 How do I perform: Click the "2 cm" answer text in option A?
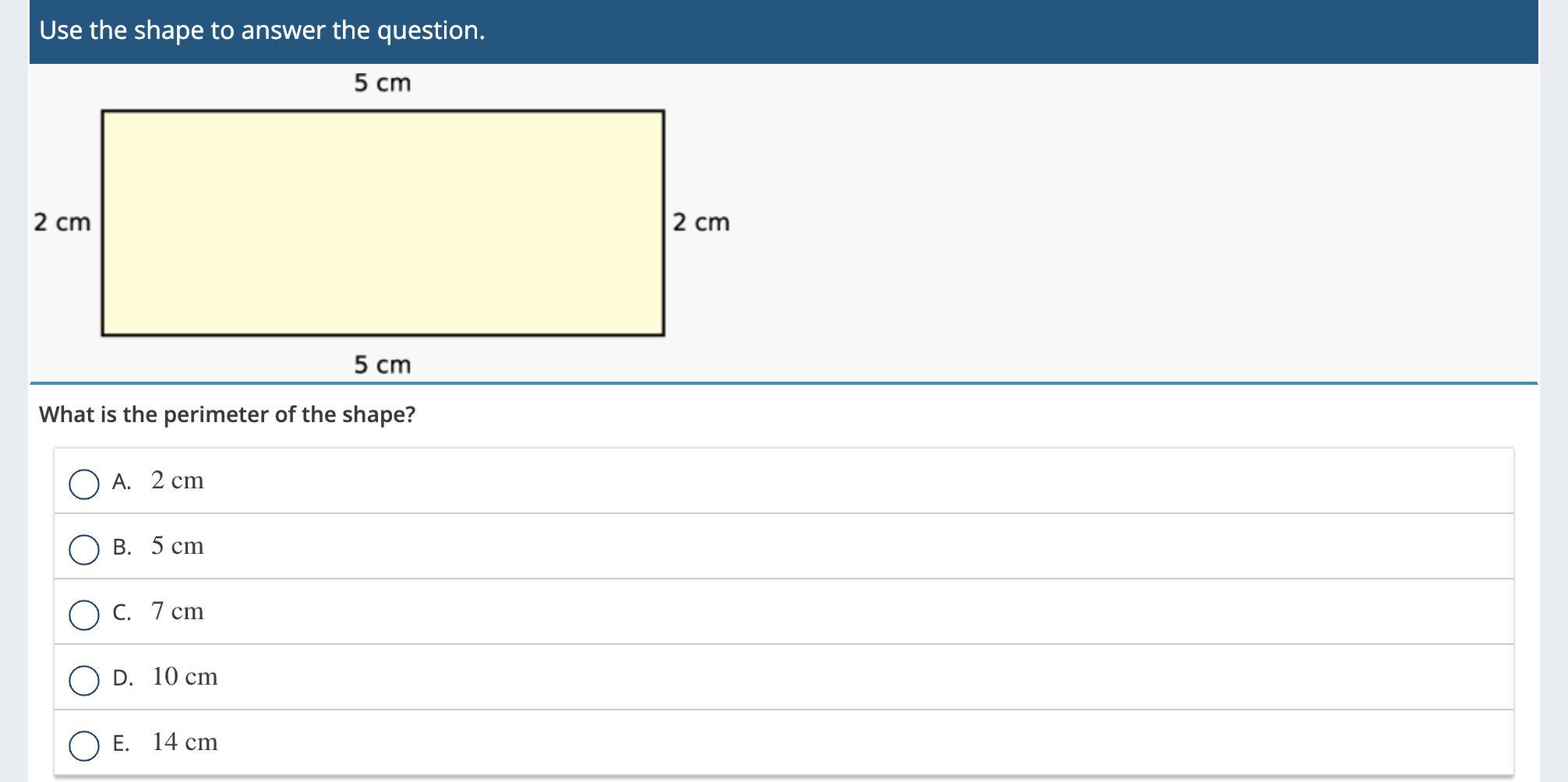[x=178, y=481]
